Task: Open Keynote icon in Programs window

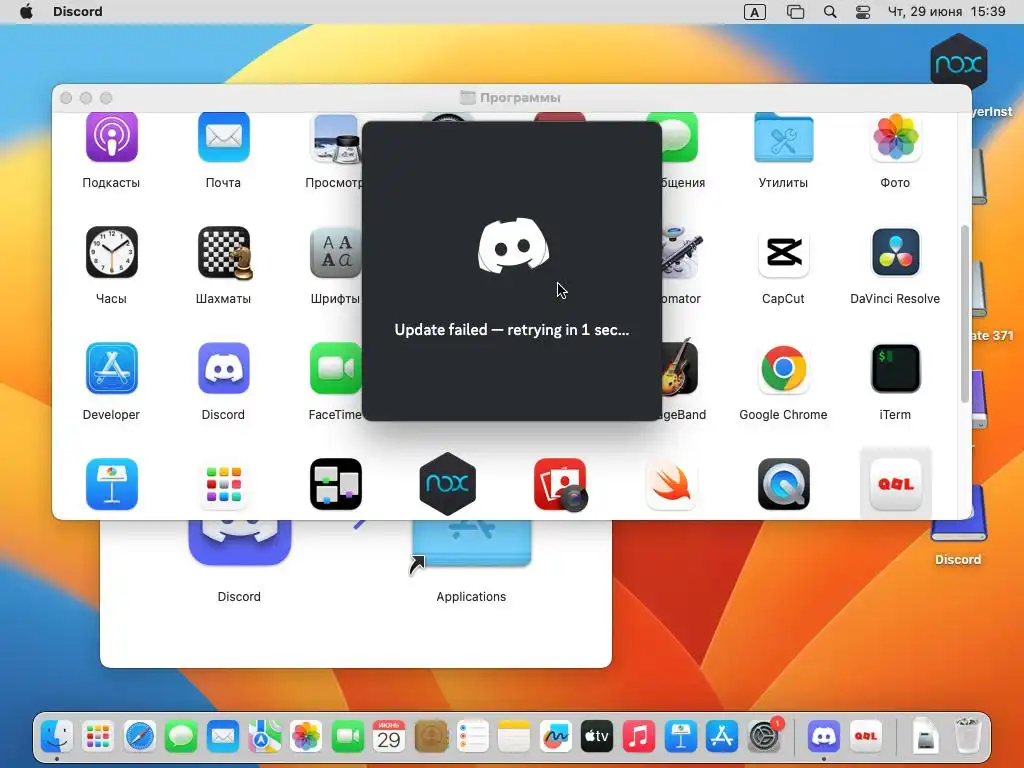Action: [112, 484]
